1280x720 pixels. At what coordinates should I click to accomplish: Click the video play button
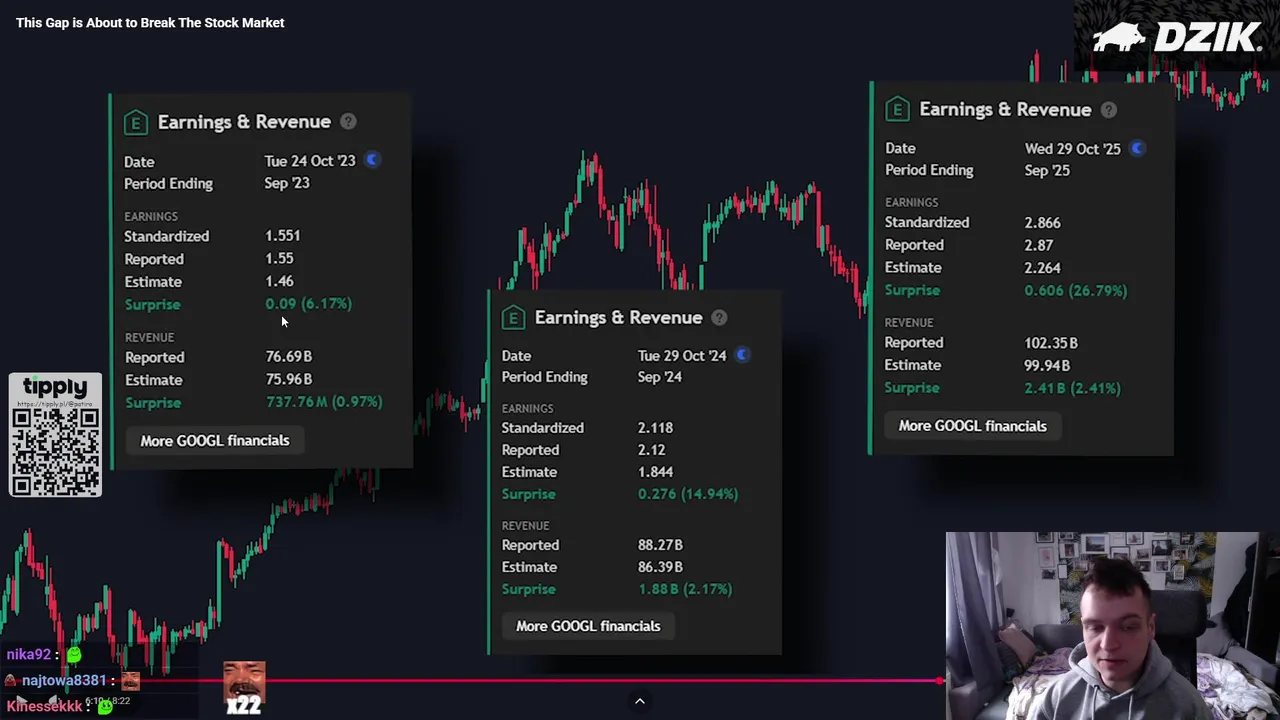click(x=22, y=700)
